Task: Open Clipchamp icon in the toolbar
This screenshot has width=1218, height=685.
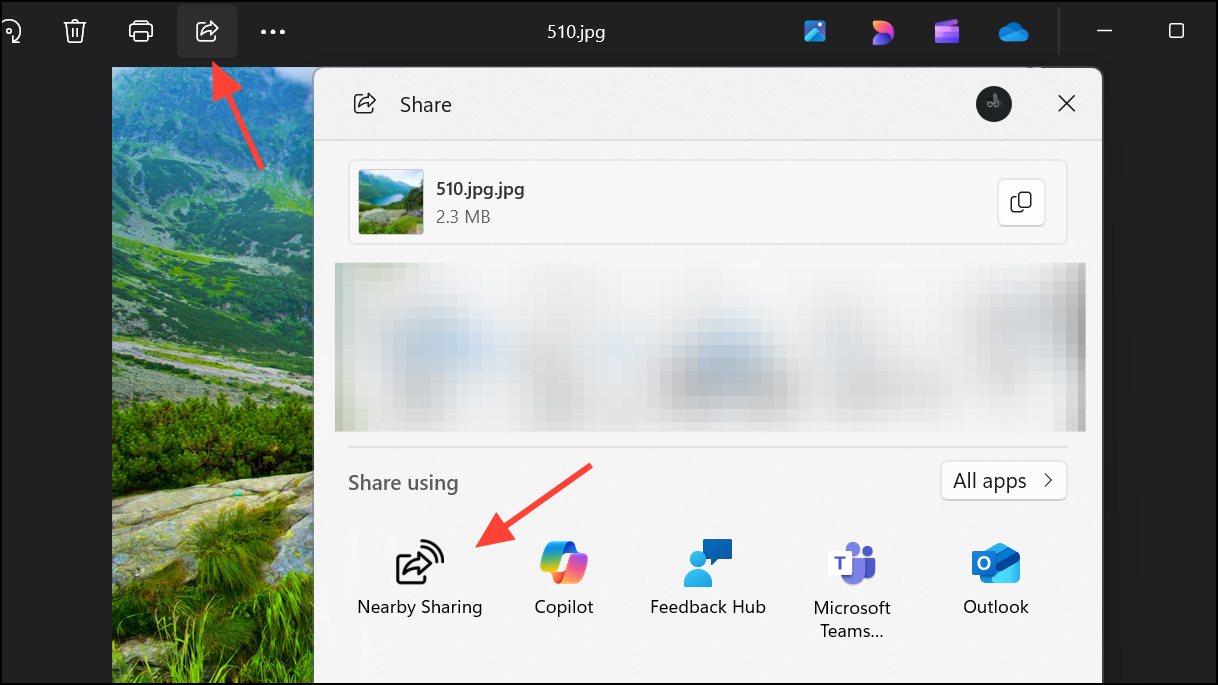Action: [x=947, y=32]
